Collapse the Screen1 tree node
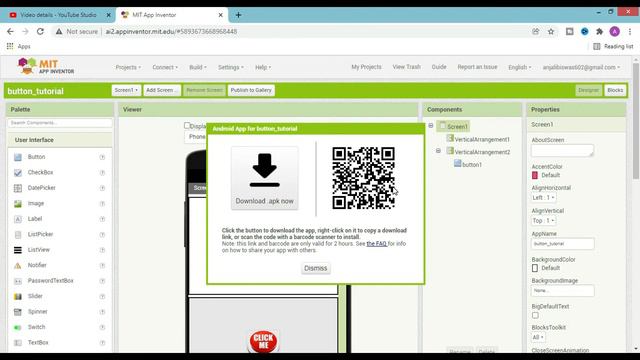The height and width of the screenshot is (360, 640). pos(431,126)
